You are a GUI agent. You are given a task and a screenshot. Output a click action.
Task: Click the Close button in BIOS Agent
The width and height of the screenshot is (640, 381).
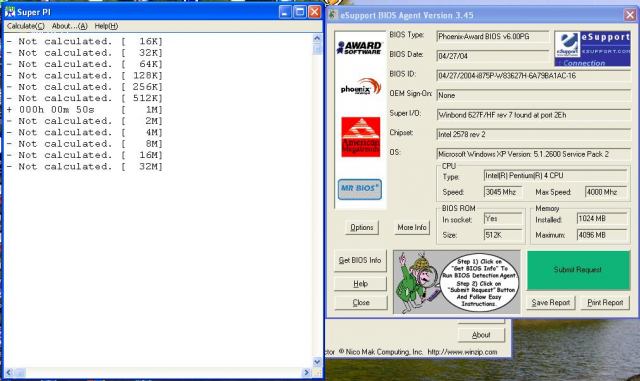(x=360, y=303)
